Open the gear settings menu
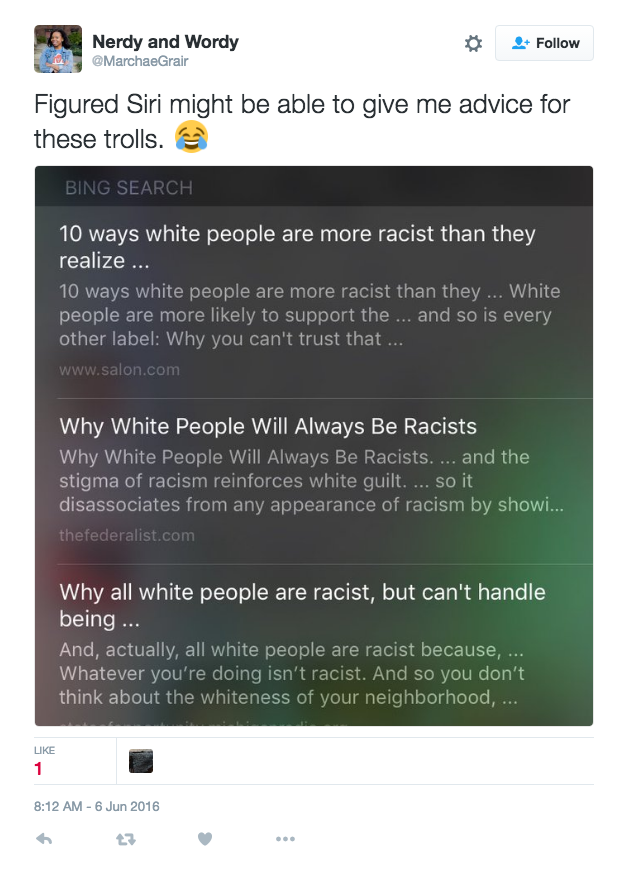Screen dimensions: 631x872 [x=473, y=43]
